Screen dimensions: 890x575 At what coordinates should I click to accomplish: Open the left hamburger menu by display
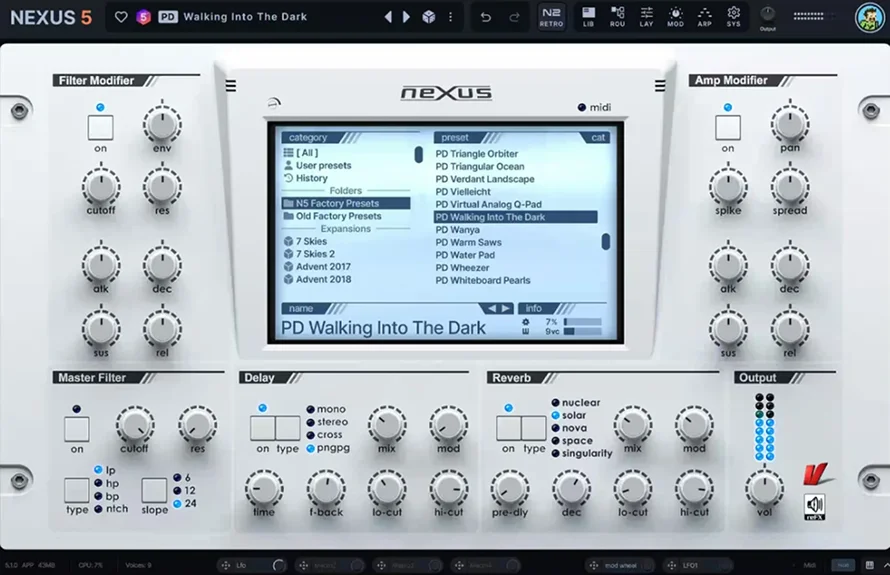click(x=231, y=86)
